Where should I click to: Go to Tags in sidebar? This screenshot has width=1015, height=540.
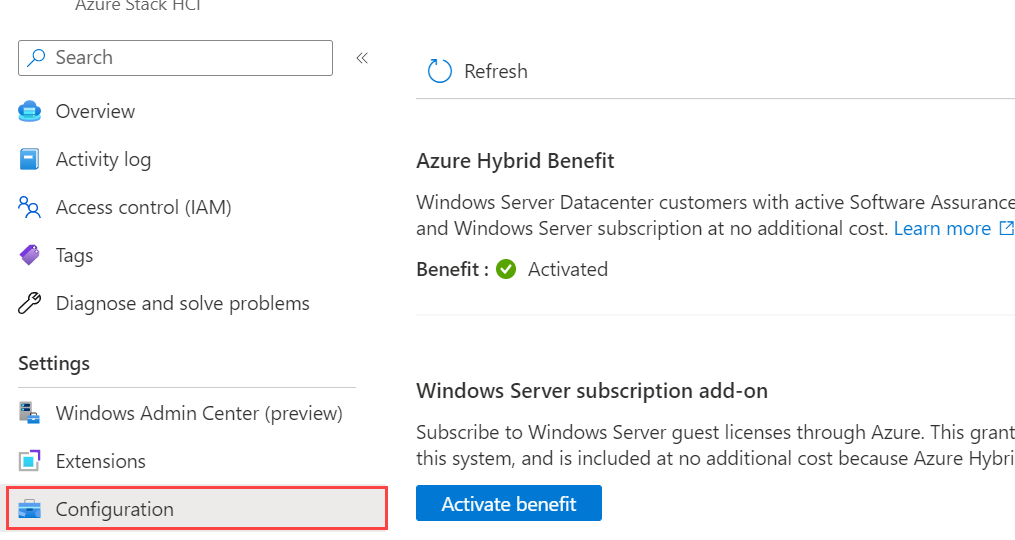point(74,255)
